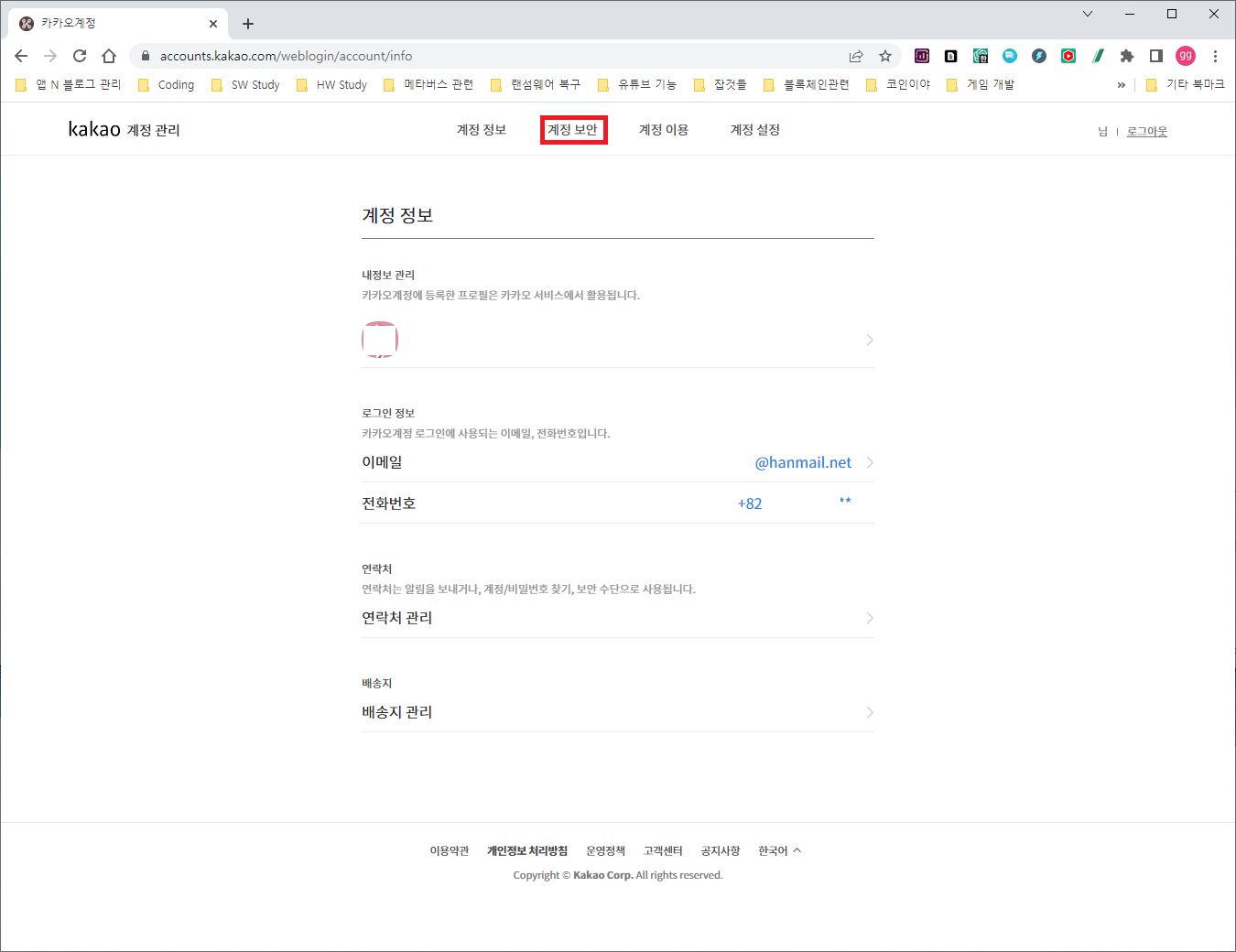The height and width of the screenshot is (952, 1236).
Task: Click the purple extension icon in the toolbar
Action: click(x=922, y=56)
